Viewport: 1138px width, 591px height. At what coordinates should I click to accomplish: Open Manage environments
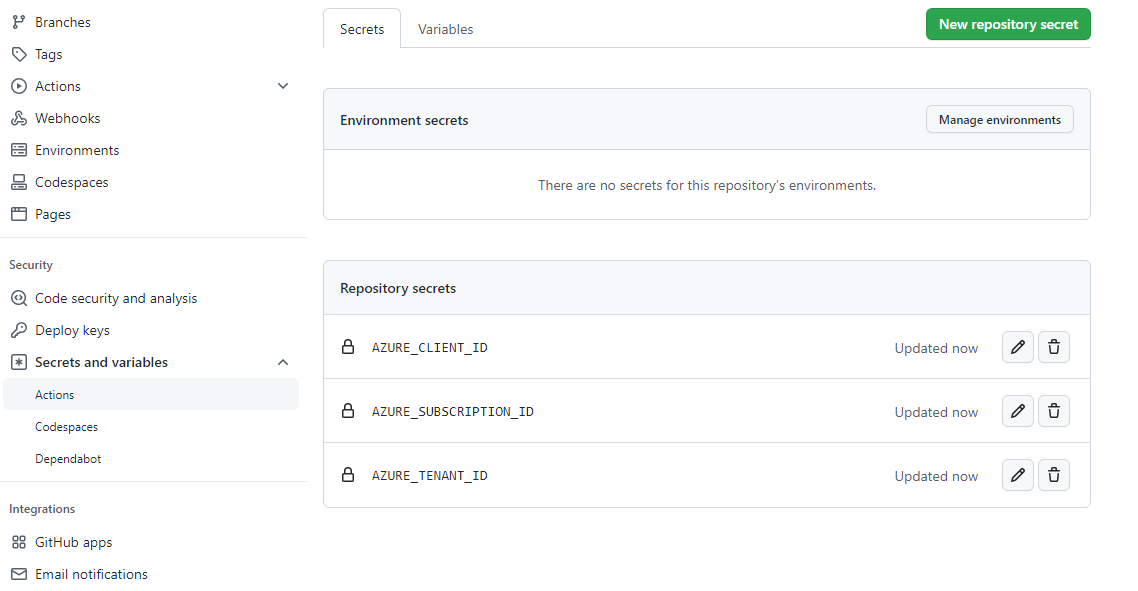(999, 120)
